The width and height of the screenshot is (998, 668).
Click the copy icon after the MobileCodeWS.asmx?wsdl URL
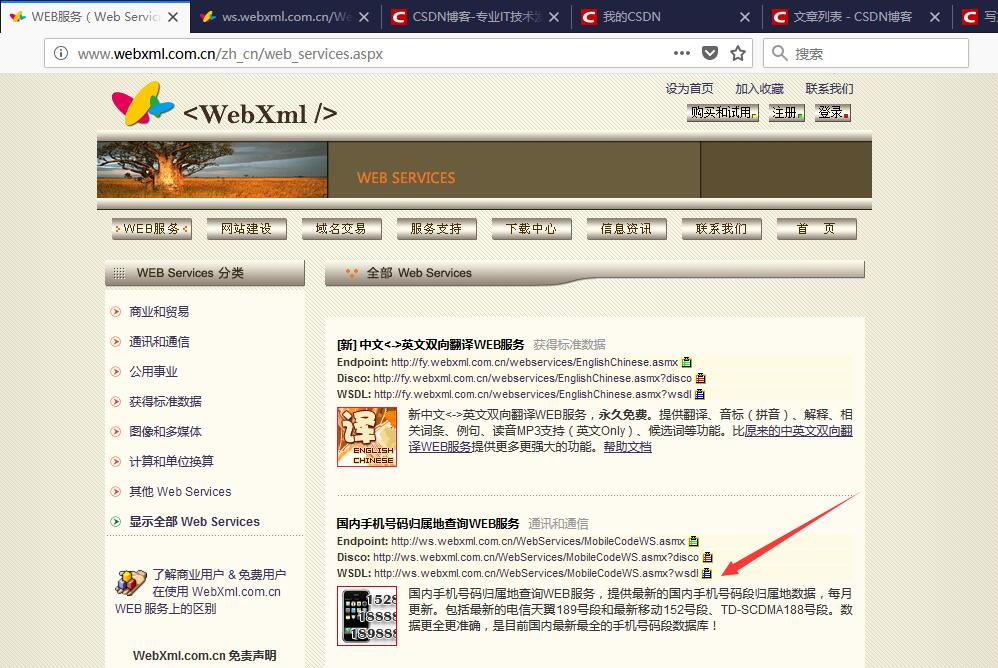pyautogui.click(x=706, y=573)
